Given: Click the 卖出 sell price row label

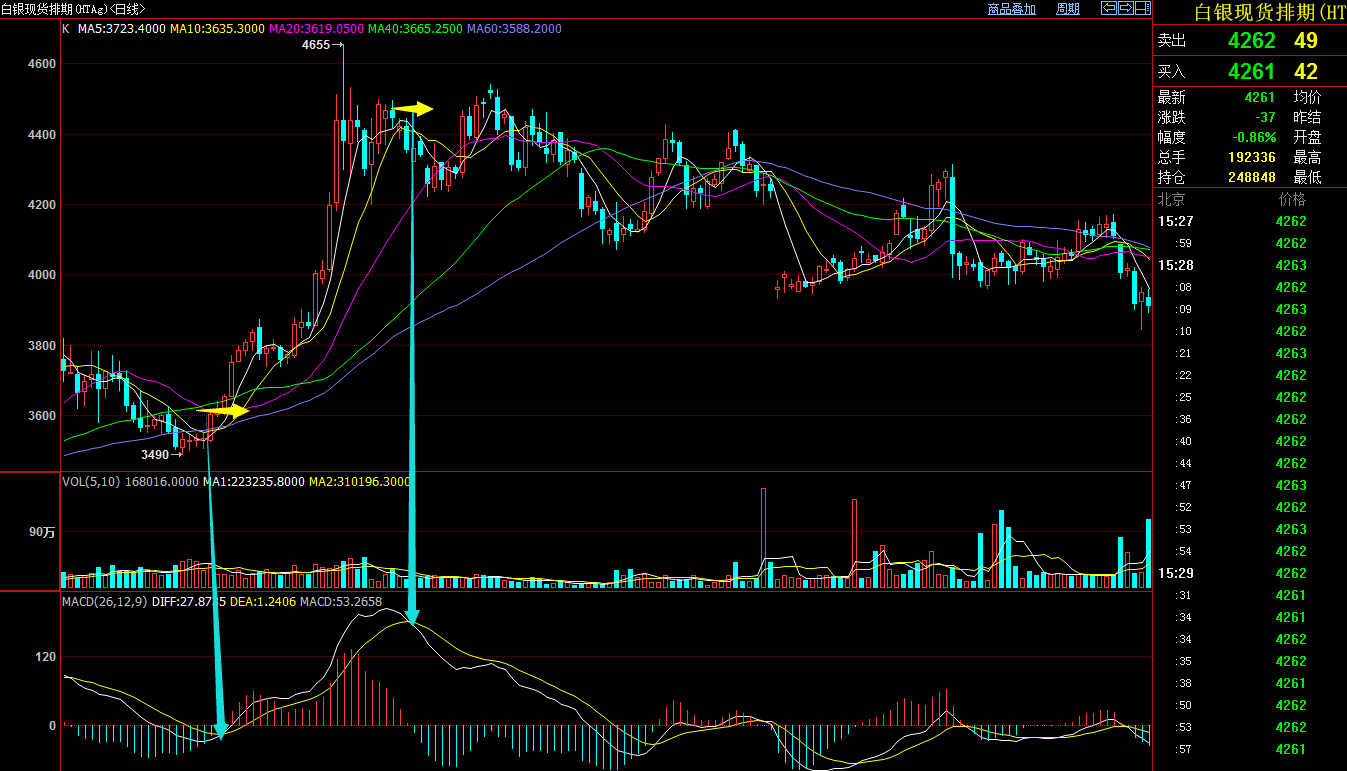Looking at the screenshot, I should coord(1171,41).
